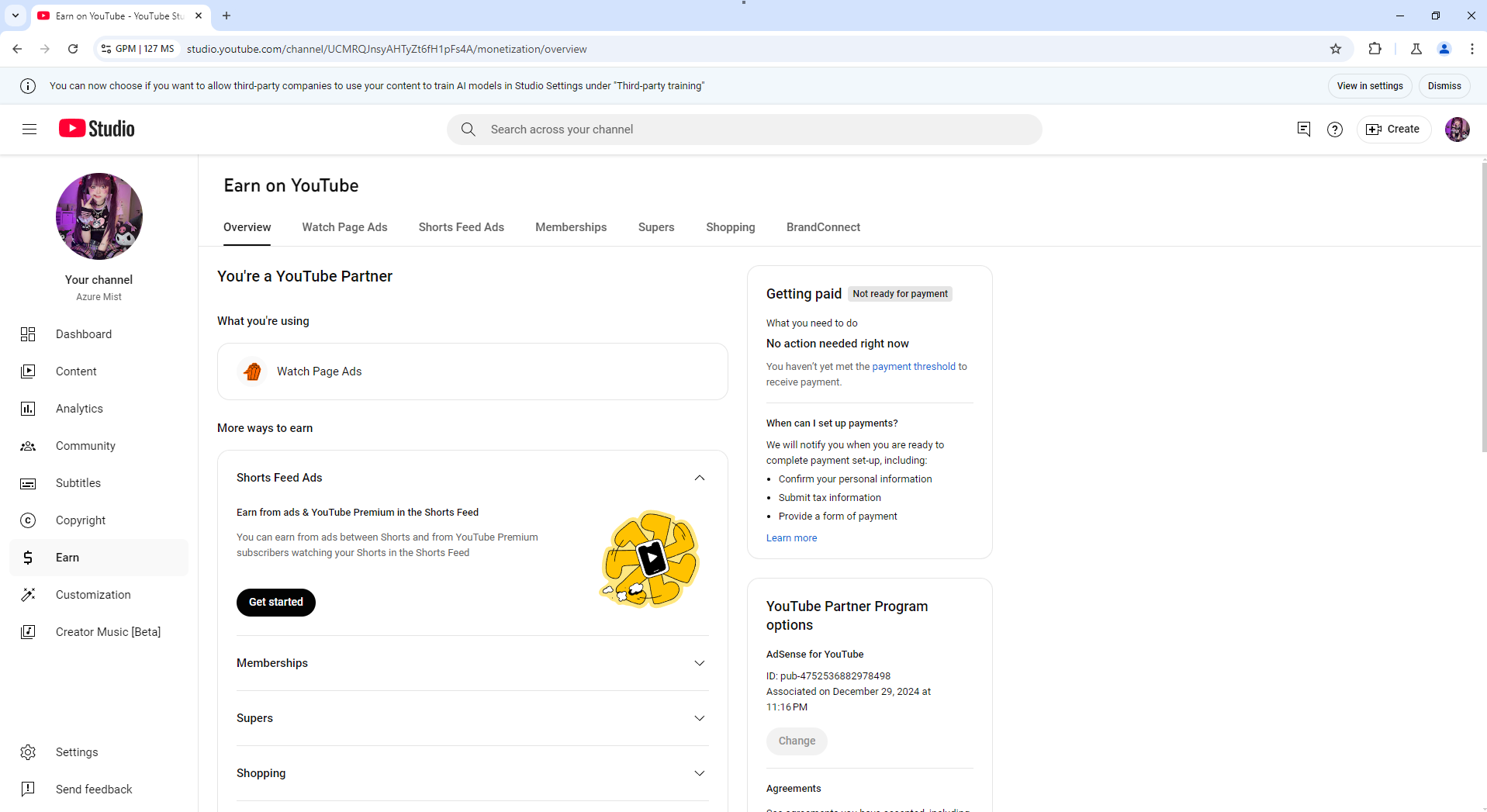Click the YouTube Studio logo
Viewport: 1487px width, 812px height.
(x=97, y=129)
